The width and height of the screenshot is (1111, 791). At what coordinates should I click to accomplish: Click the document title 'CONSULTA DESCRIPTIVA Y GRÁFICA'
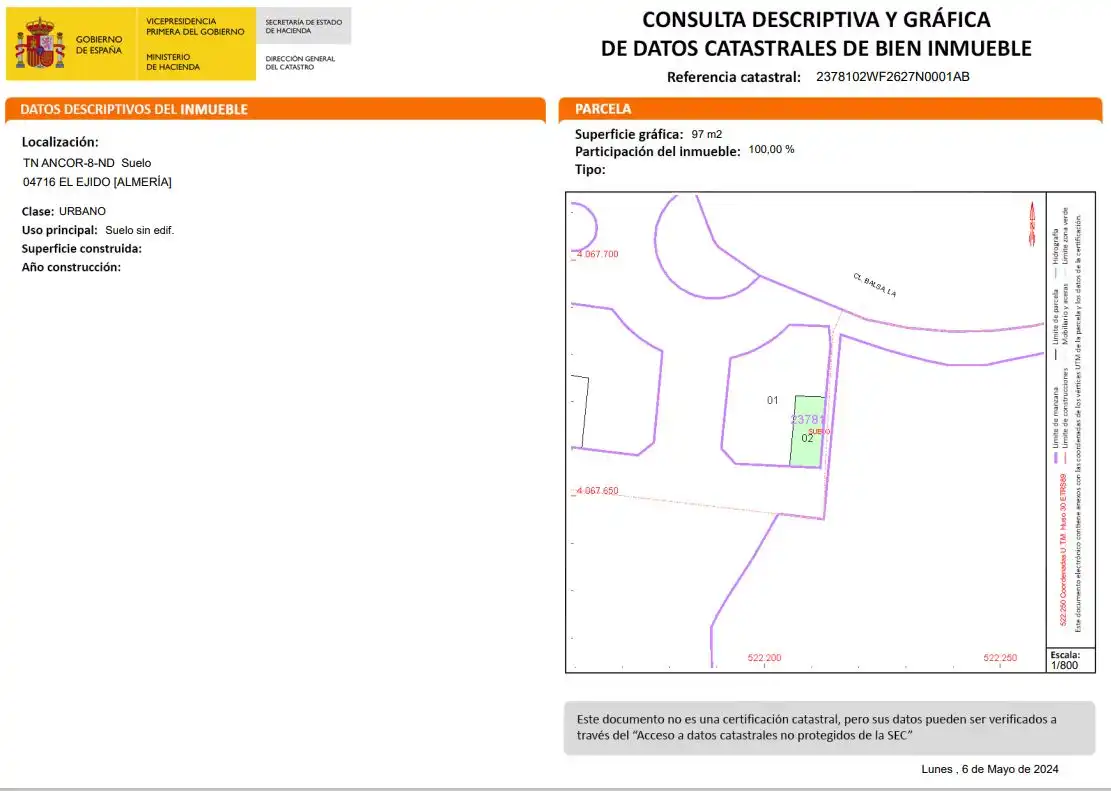(816, 19)
